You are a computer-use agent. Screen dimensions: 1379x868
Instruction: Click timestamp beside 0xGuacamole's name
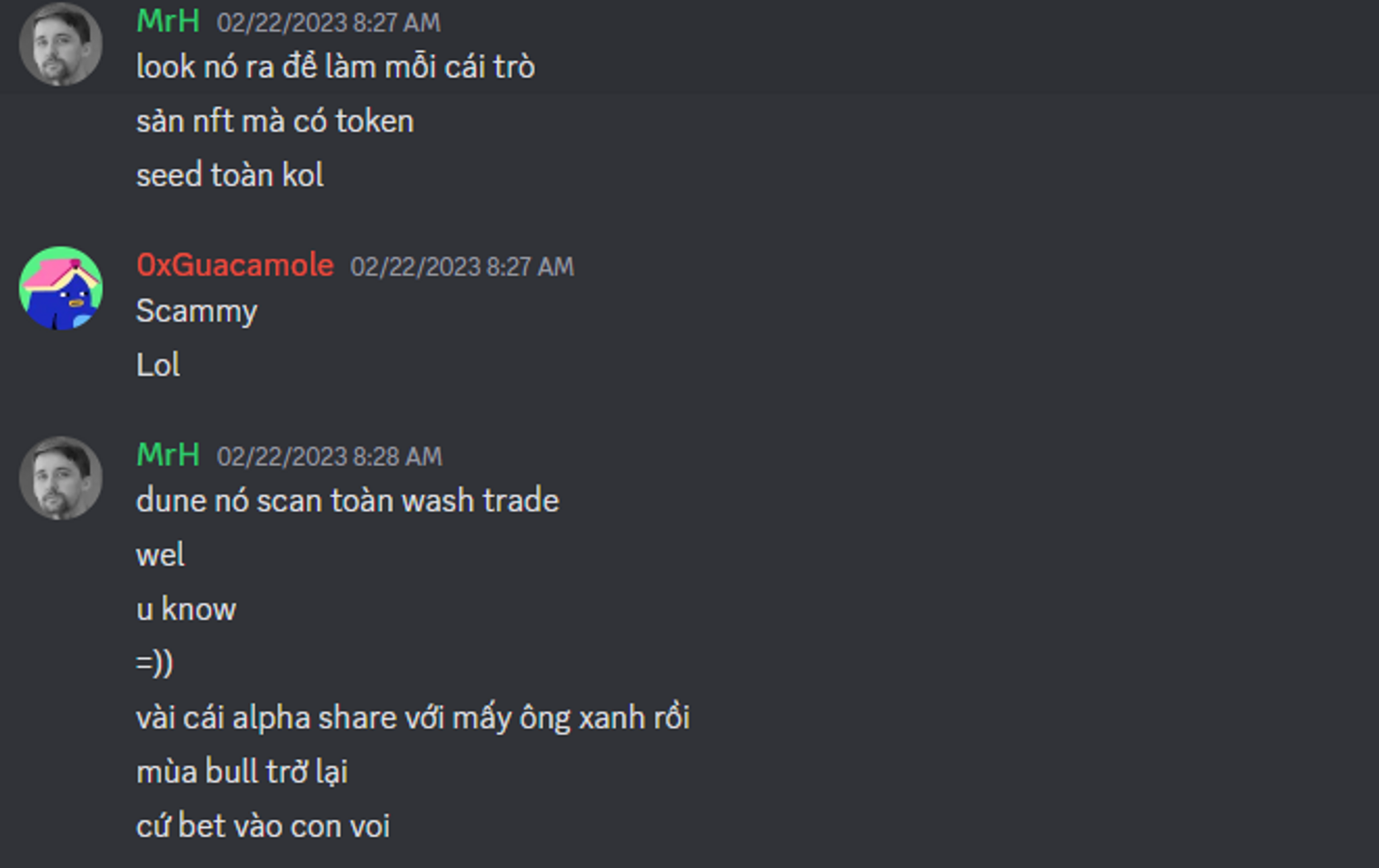(462, 267)
